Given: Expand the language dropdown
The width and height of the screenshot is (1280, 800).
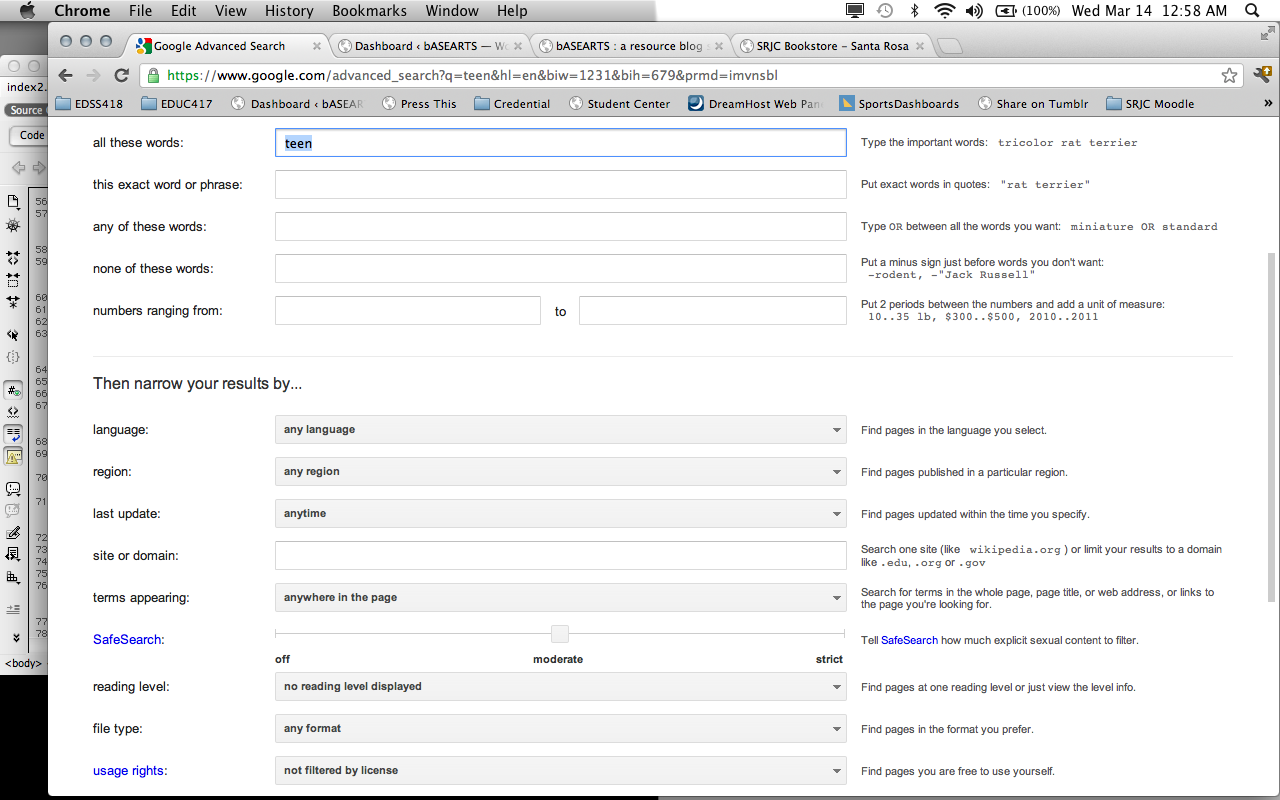Looking at the screenshot, I should coord(560,430).
